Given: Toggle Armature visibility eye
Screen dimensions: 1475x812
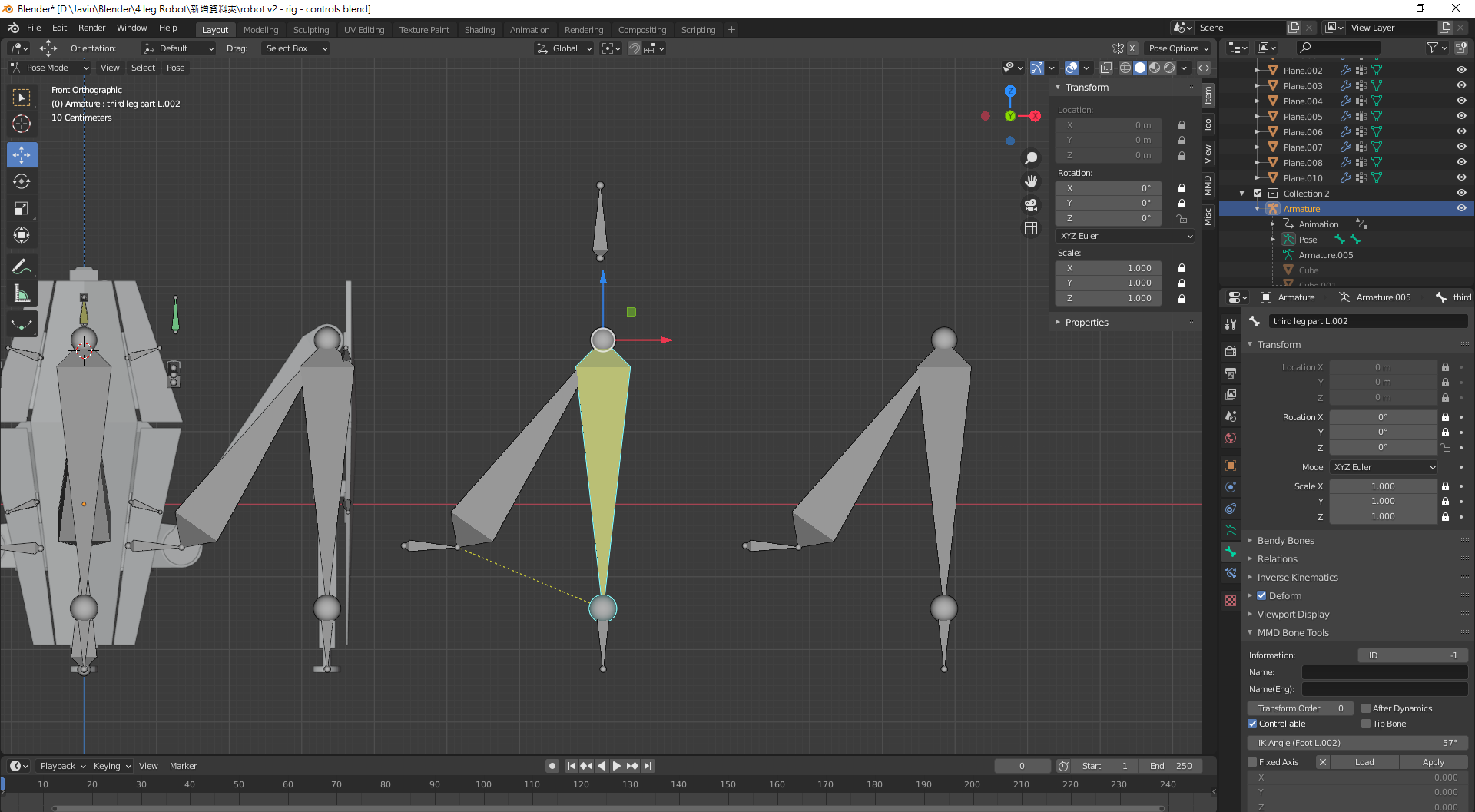Looking at the screenshot, I should tap(1461, 208).
